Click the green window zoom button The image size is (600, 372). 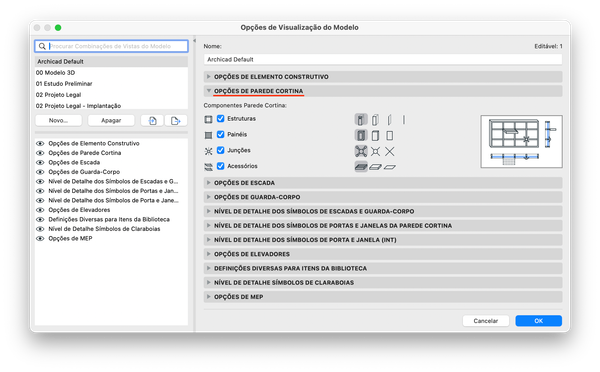click(x=58, y=28)
